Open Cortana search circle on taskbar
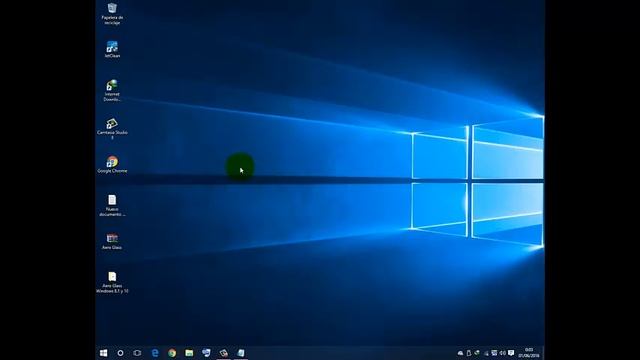 click(120, 353)
